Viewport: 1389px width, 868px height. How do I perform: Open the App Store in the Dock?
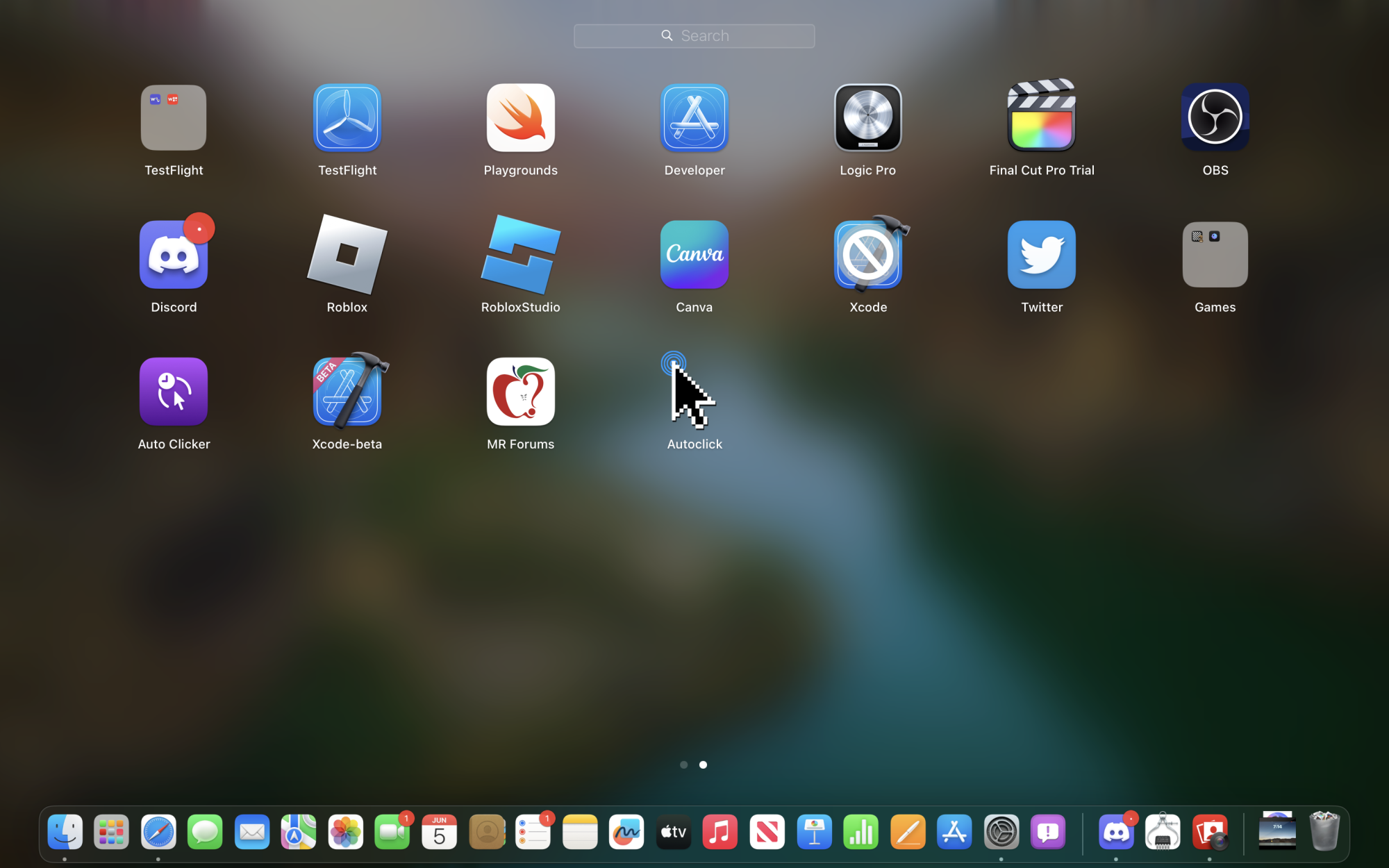tap(954, 832)
